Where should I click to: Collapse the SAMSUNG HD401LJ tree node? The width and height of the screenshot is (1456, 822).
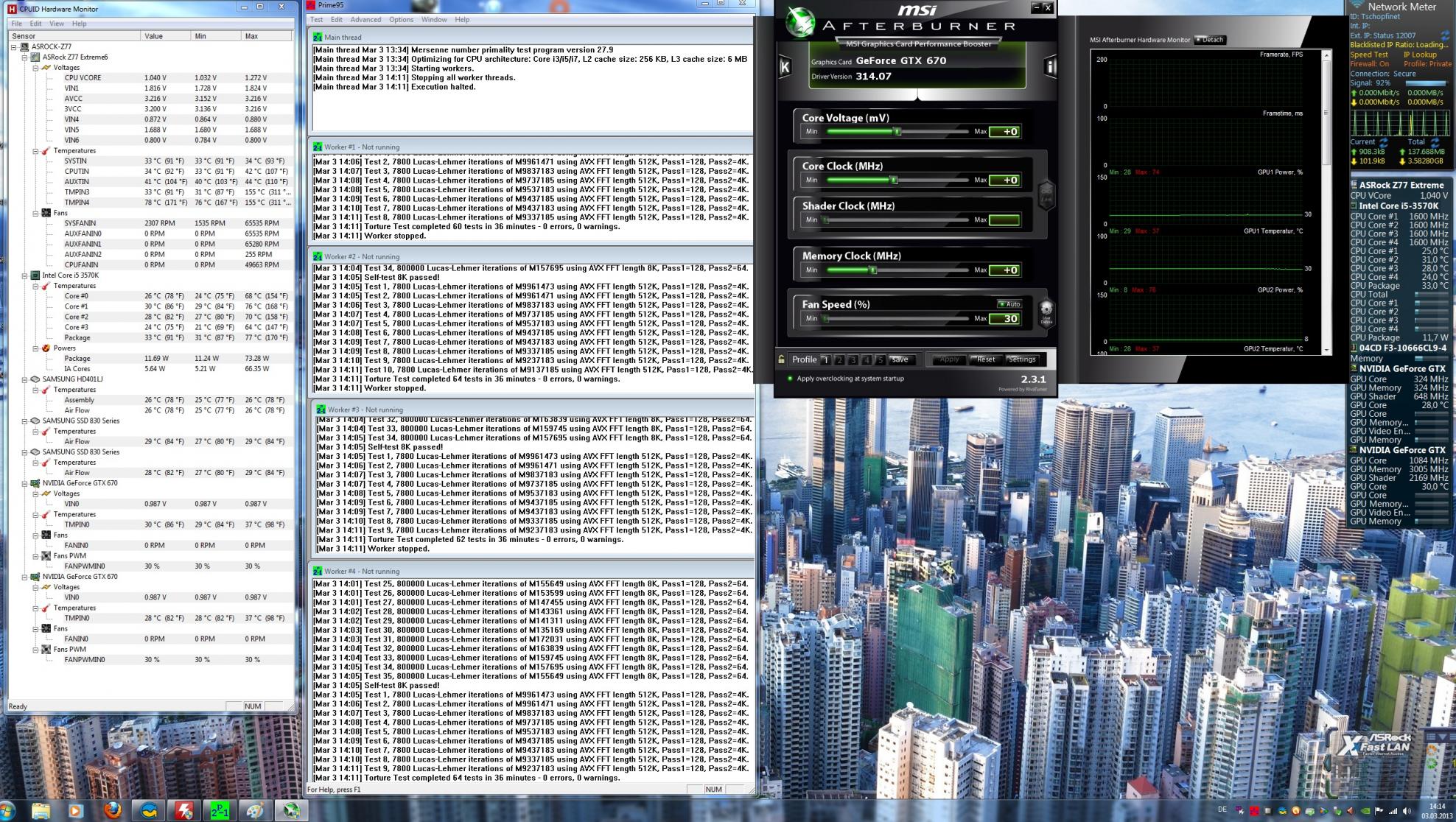(x=24, y=379)
